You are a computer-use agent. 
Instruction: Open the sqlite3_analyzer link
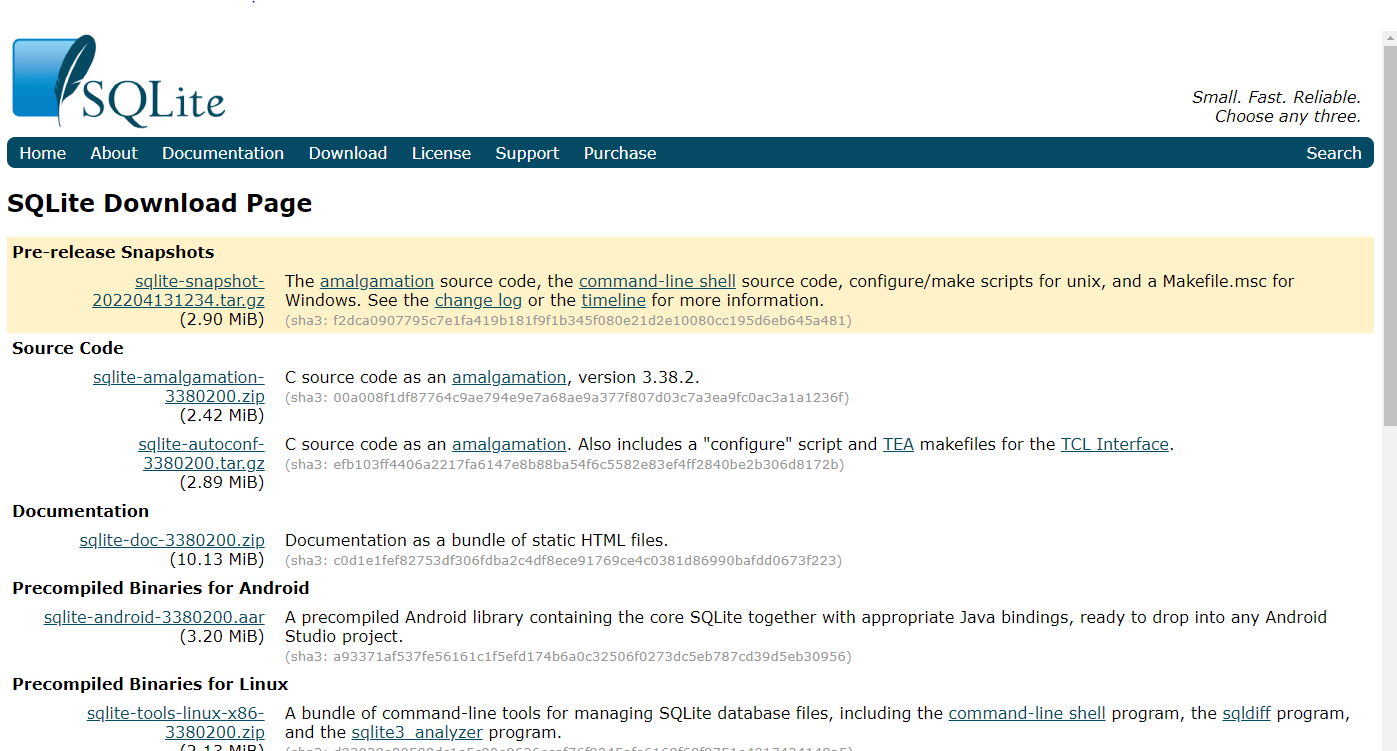point(417,733)
